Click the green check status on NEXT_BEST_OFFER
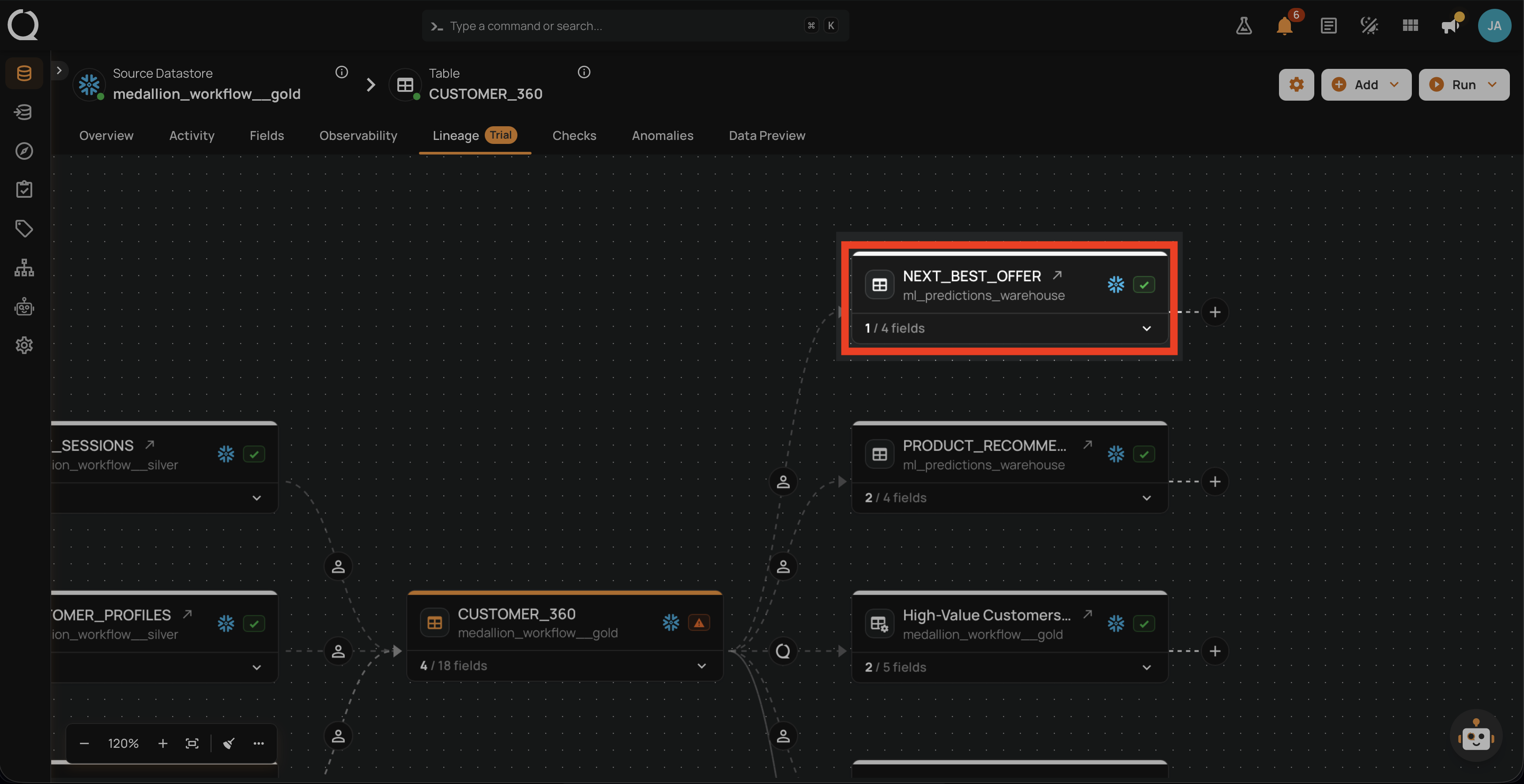The width and height of the screenshot is (1524, 784). 1143,285
